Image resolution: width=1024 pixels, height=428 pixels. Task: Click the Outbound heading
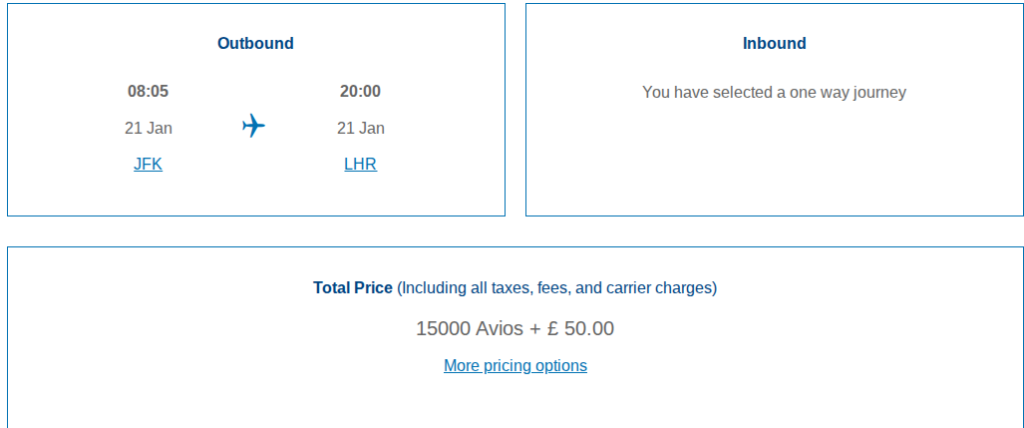(x=256, y=43)
